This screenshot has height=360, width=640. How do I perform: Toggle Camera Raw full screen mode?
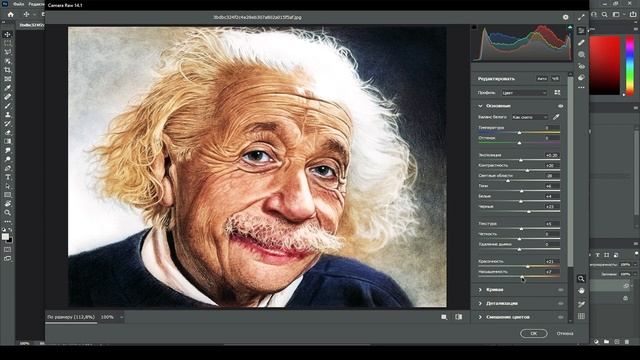point(581,17)
